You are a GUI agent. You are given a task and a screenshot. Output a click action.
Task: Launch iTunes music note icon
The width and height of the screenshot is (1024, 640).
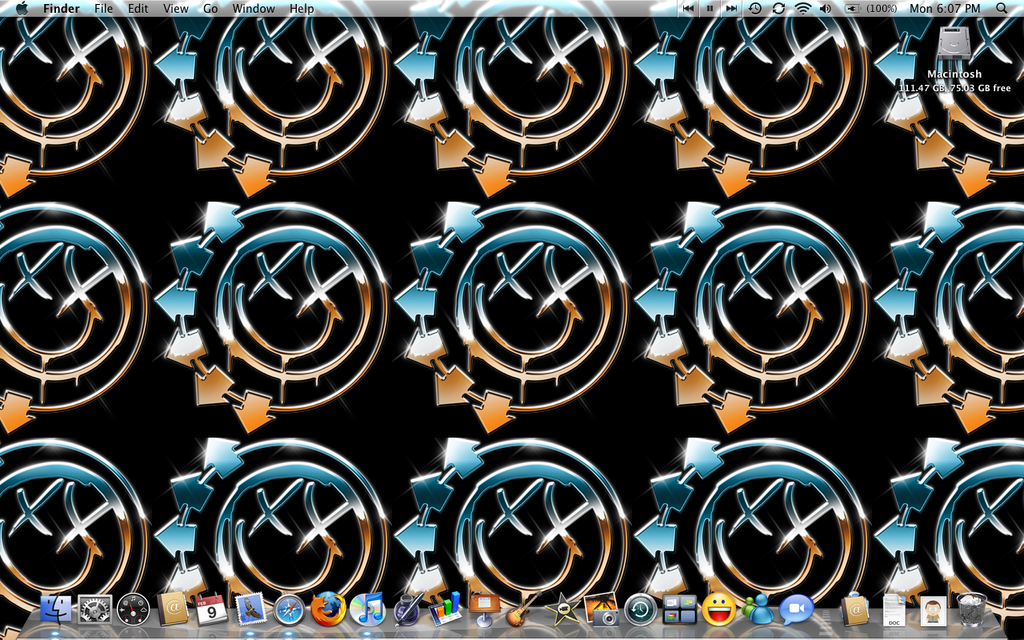(x=367, y=609)
